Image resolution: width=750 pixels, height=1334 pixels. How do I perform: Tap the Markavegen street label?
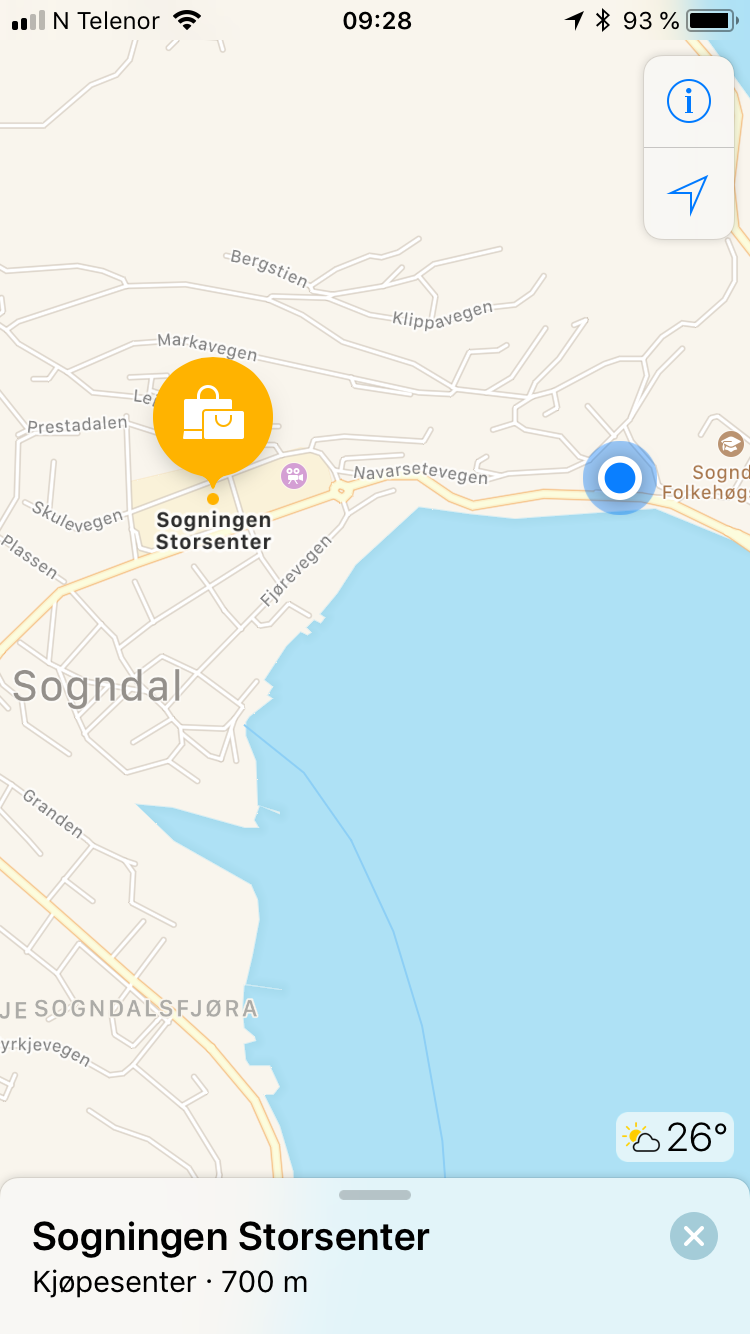(207, 346)
